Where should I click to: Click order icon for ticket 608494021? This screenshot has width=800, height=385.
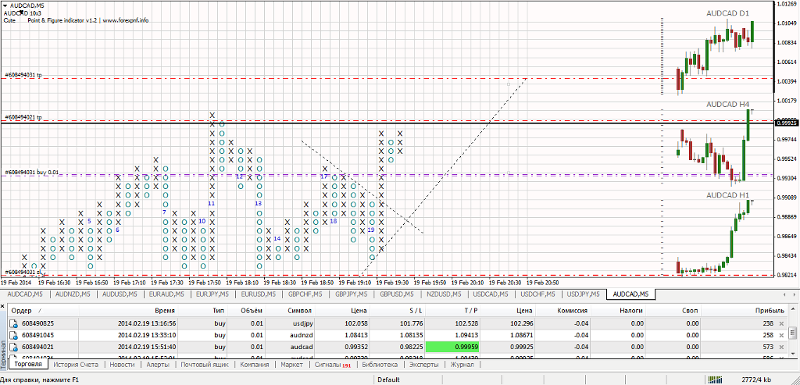(14, 347)
